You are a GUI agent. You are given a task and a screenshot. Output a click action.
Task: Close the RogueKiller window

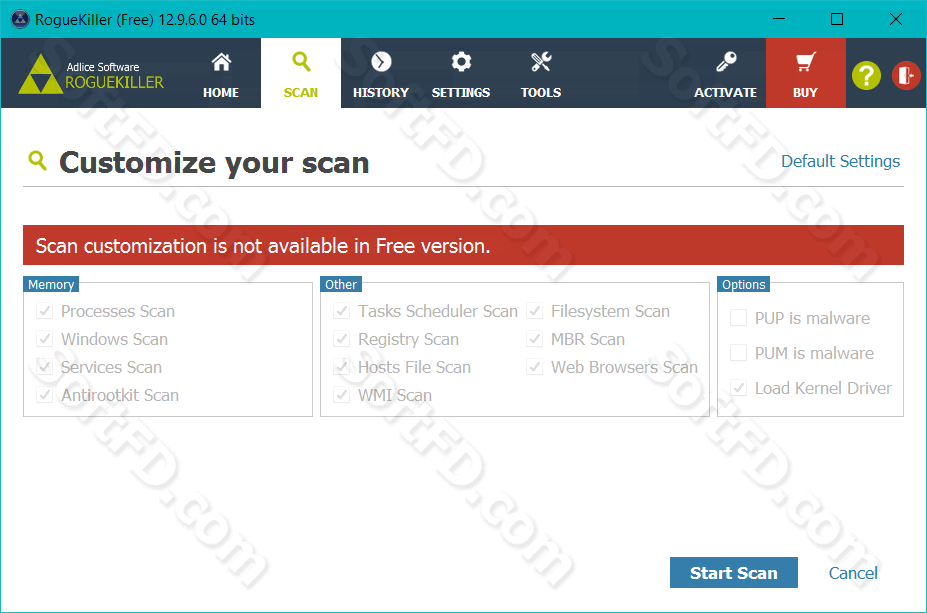tap(896, 19)
